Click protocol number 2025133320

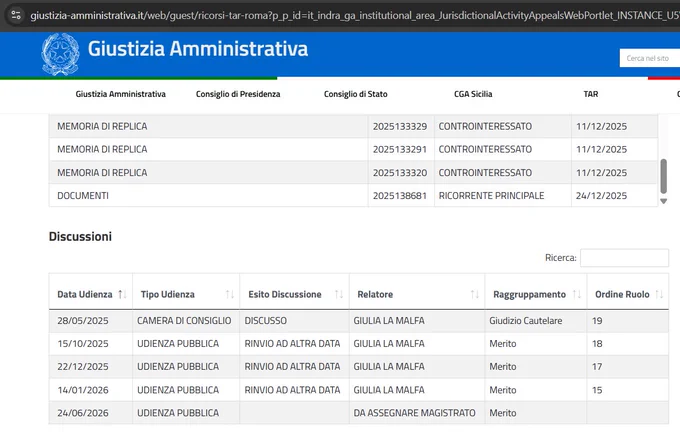[400, 173]
